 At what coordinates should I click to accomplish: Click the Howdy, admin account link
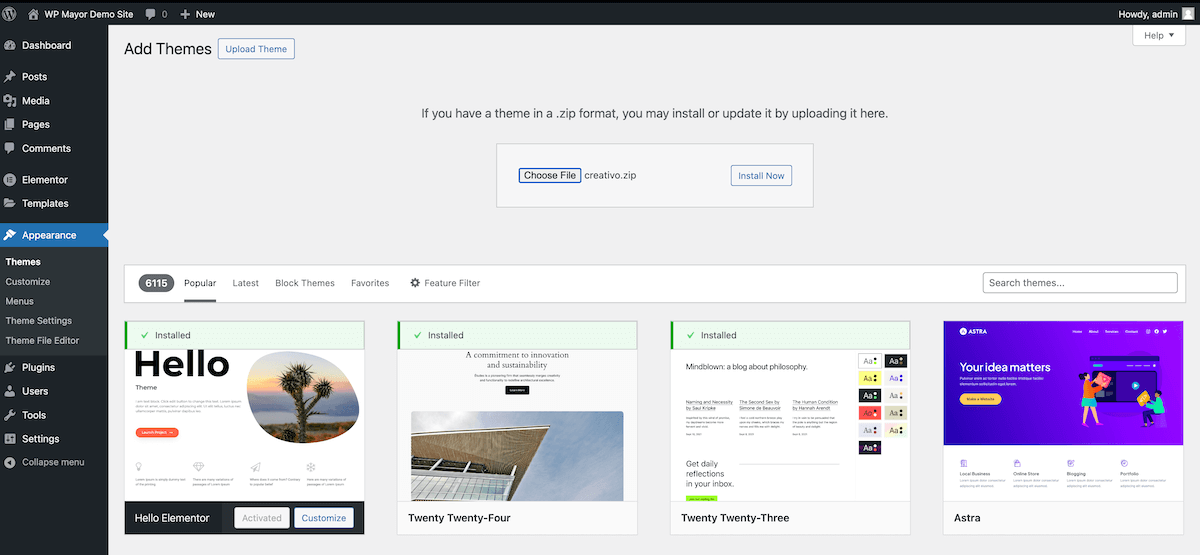[x=1156, y=14]
